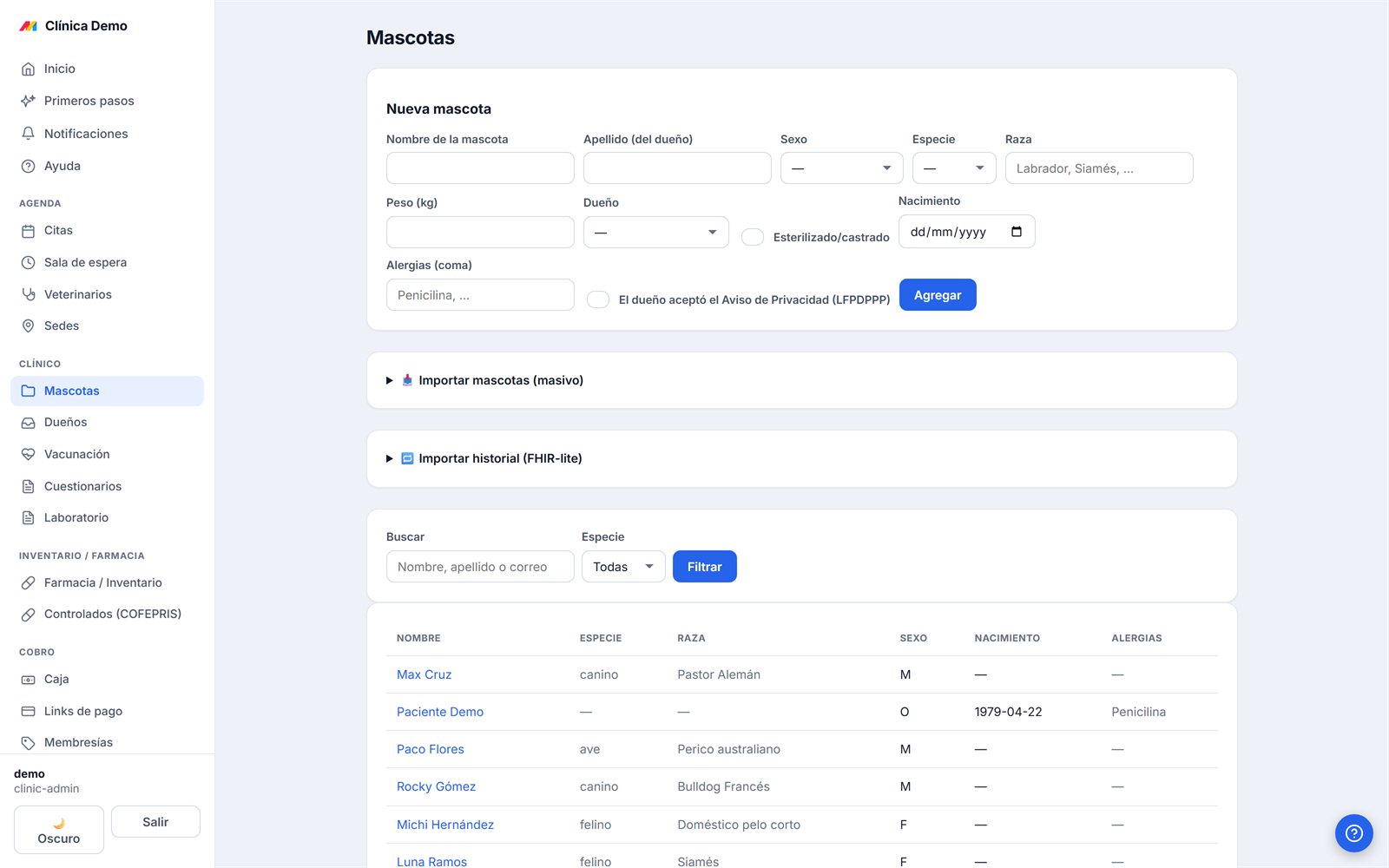The height and width of the screenshot is (868, 1389).
Task: Open the Especie filter dropdown showing Todas
Action: pyautogui.click(x=623, y=567)
